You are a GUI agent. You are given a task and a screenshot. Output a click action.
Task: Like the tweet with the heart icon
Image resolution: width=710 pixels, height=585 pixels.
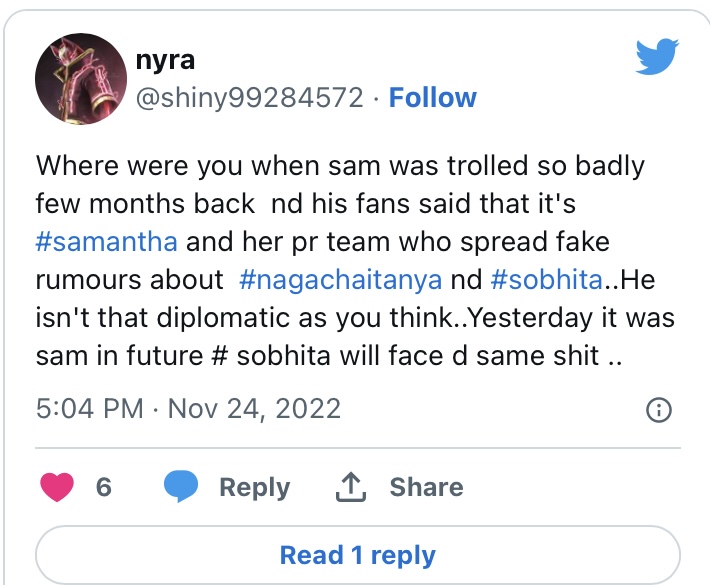tap(59, 487)
